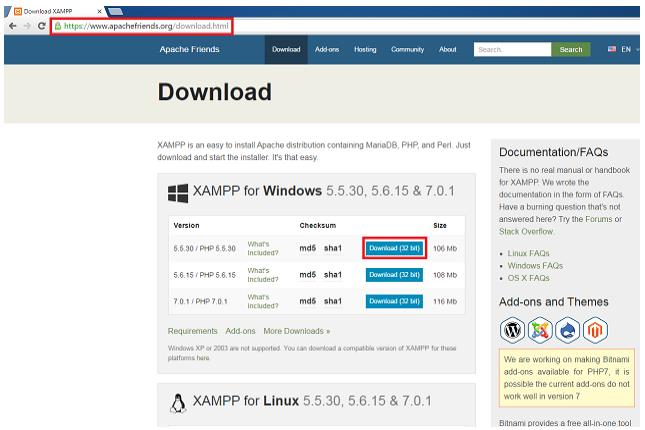Open the Download nav menu item

click(286, 49)
